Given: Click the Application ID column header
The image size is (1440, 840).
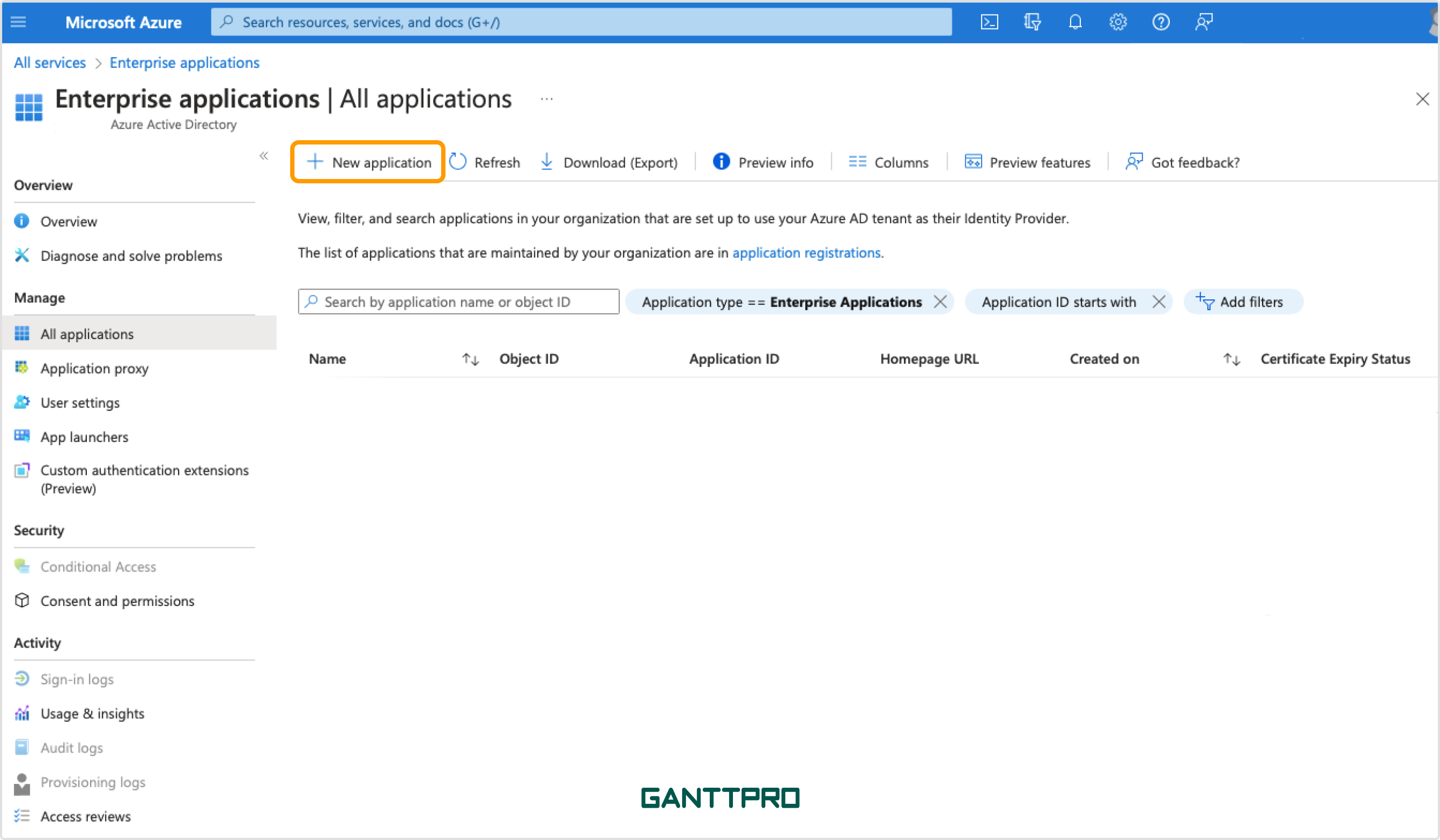Looking at the screenshot, I should 733,359.
